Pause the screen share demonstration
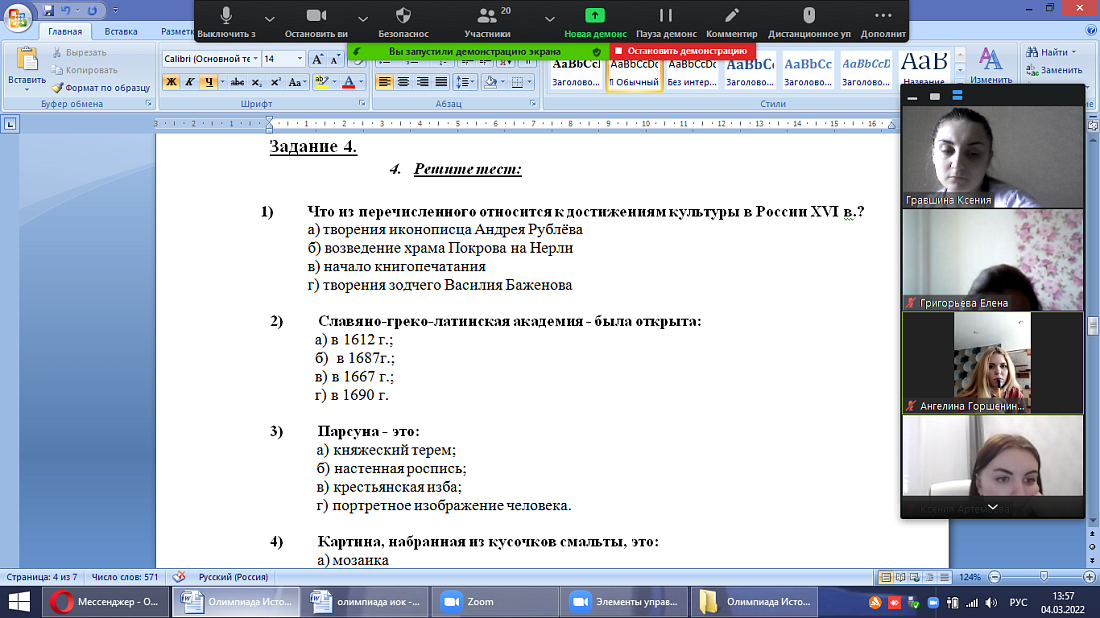Image resolution: width=1100 pixels, height=618 pixels. 666,17
